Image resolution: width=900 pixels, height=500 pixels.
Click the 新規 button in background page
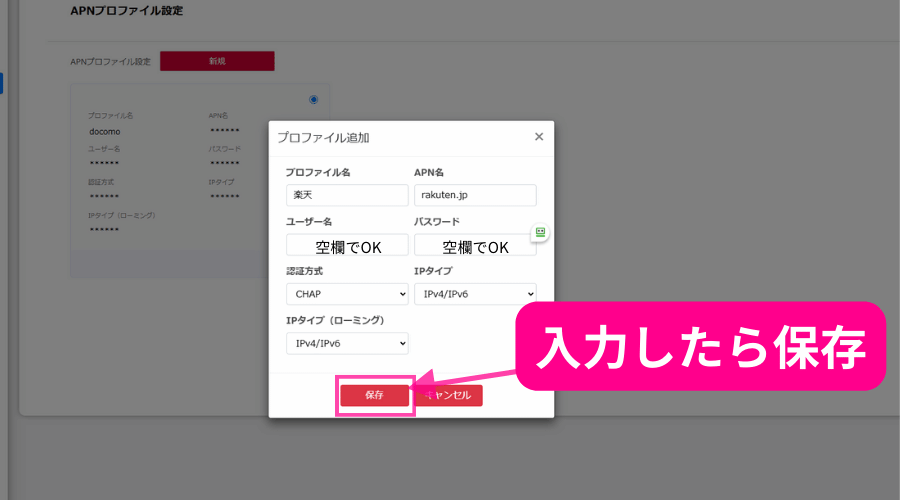tap(217, 61)
